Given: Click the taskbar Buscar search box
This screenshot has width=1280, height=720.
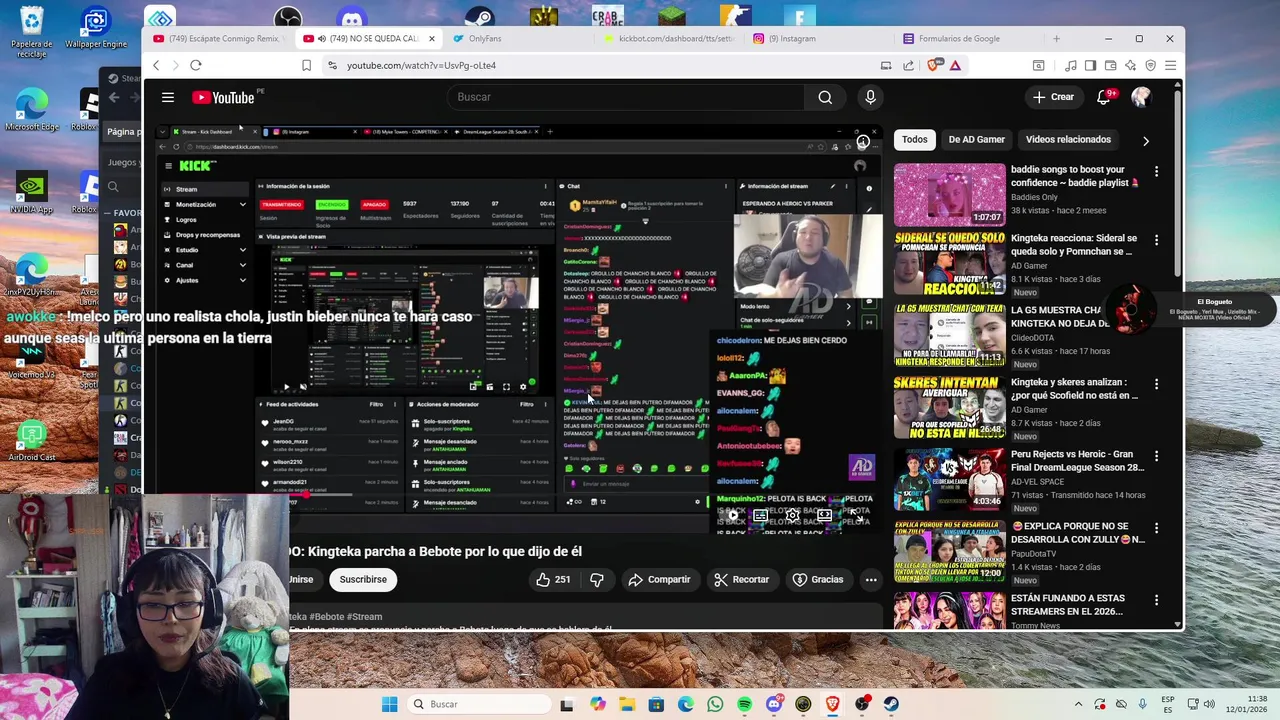Looking at the screenshot, I should pyautogui.click(x=479, y=704).
